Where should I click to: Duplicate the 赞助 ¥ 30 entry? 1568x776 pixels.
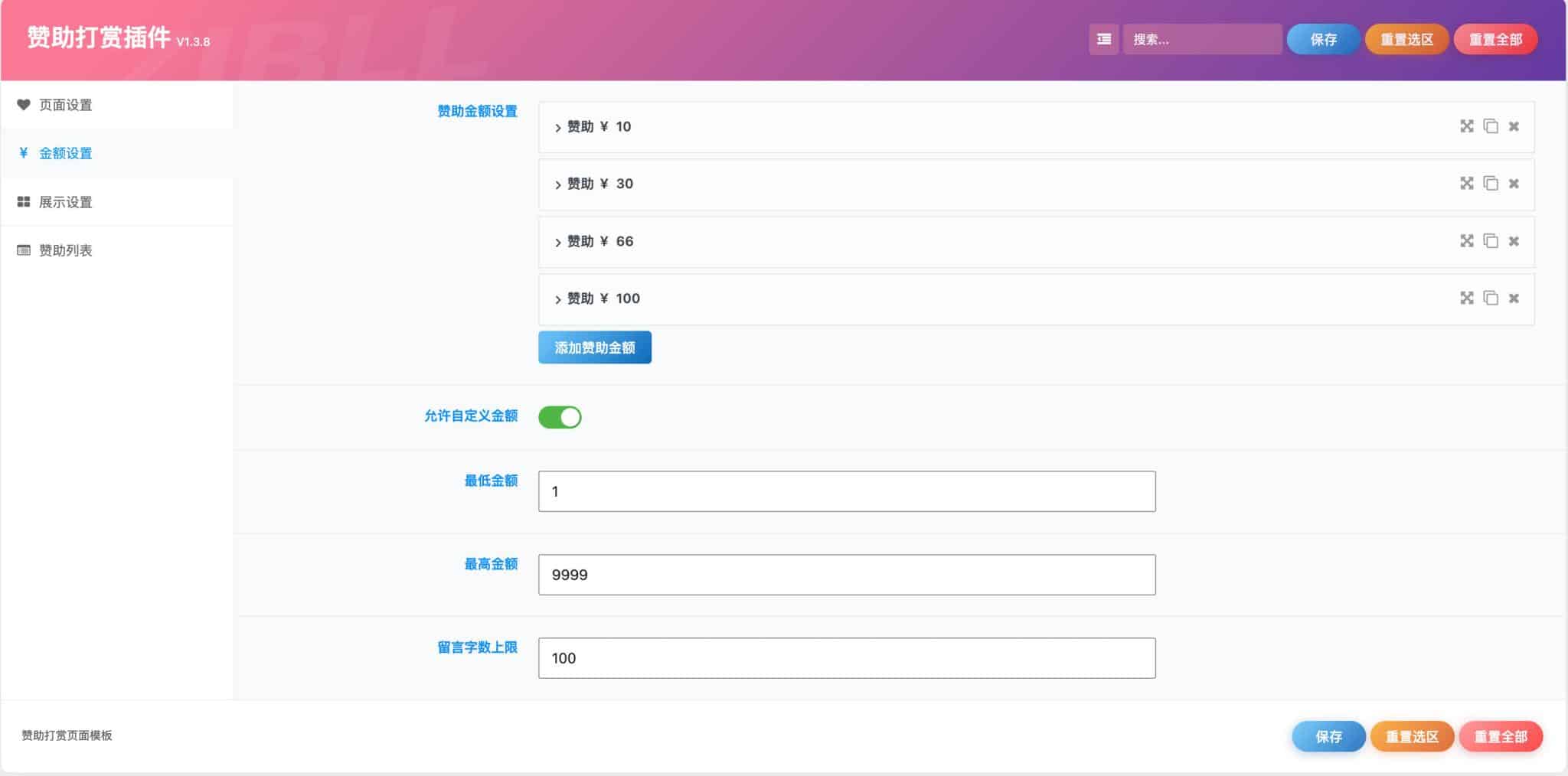[x=1491, y=183]
